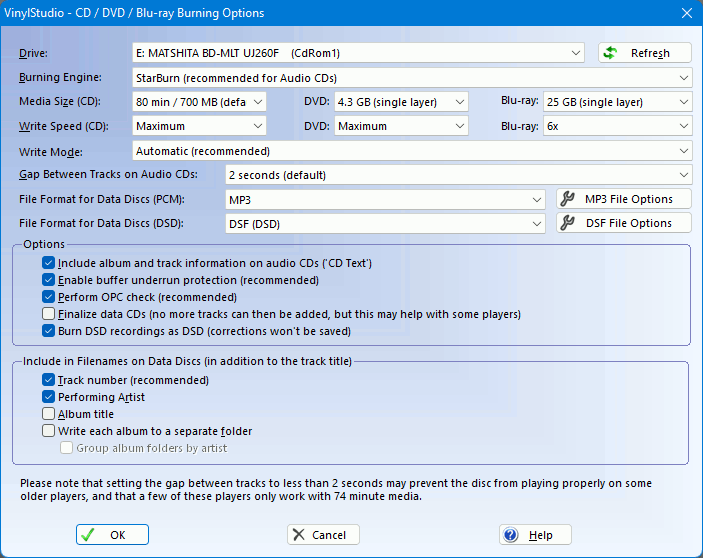The width and height of the screenshot is (703, 558).
Task: Open DSF File Options button
Action: (x=624, y=223)
